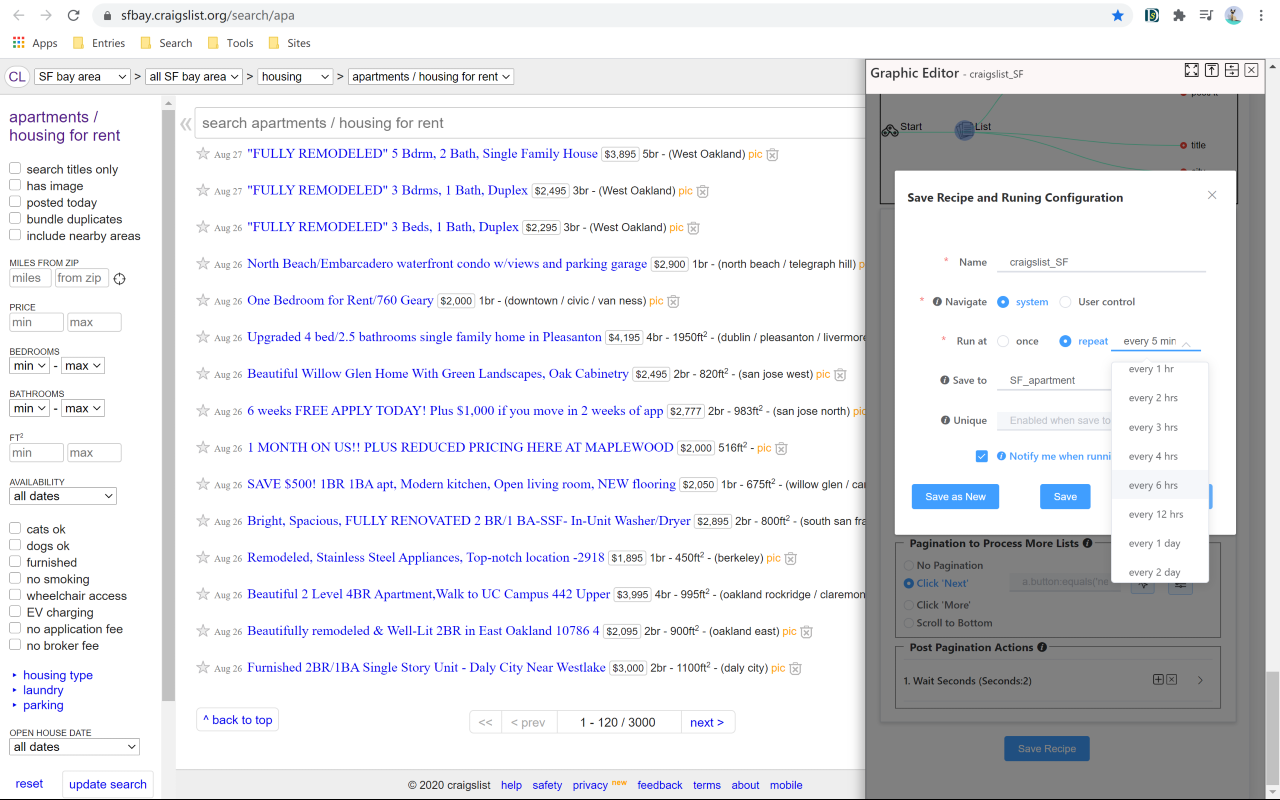Click the dock-to-top icon in Graphic Editor

1211,70
